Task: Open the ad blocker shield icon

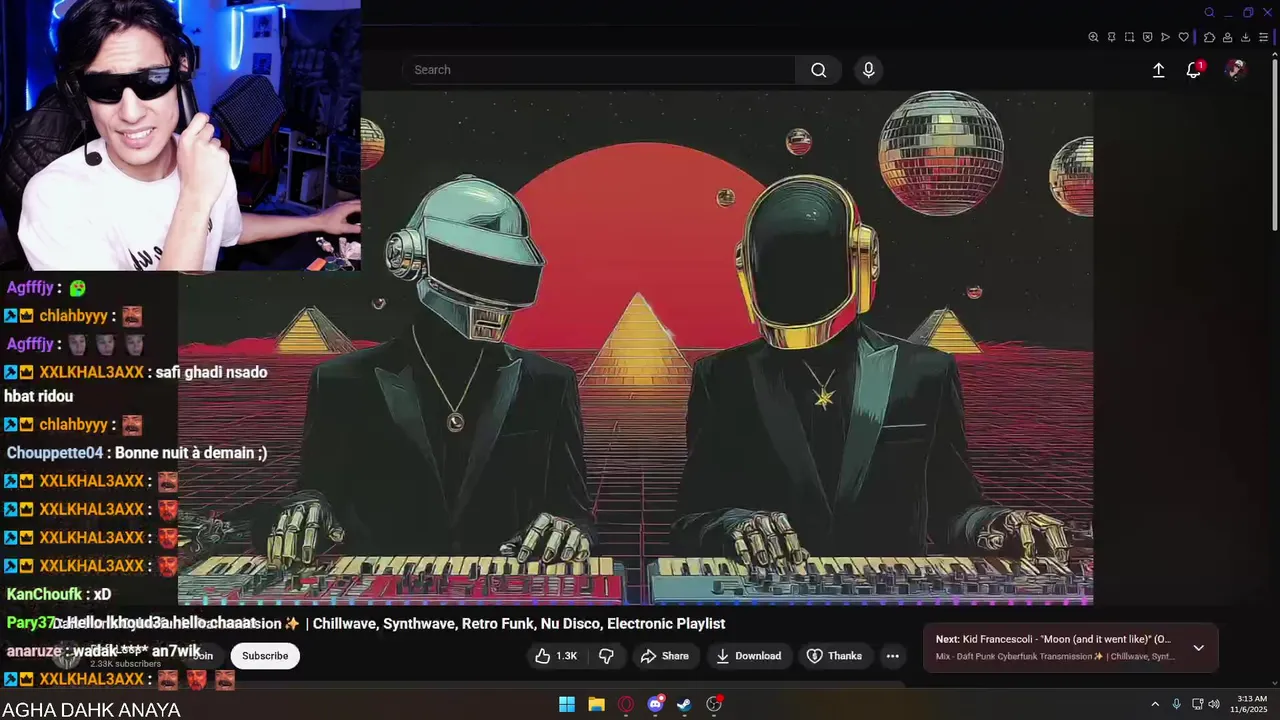Action: click(x=1147, y=37)
